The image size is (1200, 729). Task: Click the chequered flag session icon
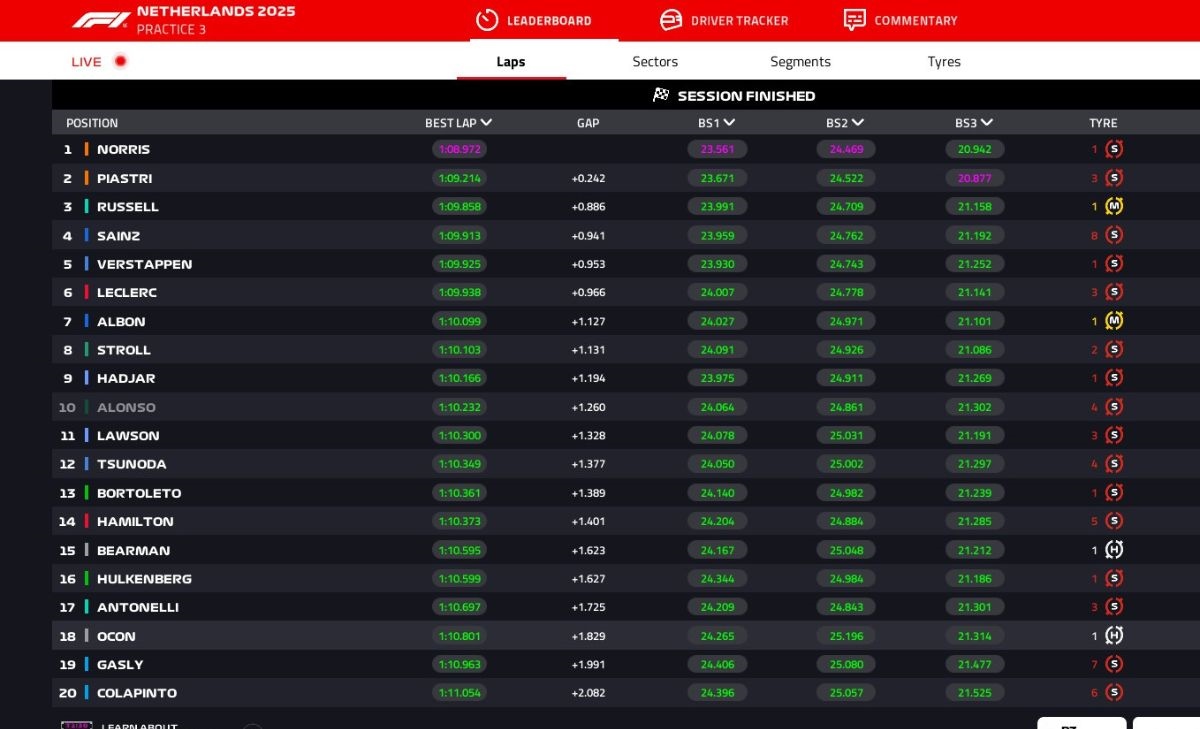click(x=661, y=95)
